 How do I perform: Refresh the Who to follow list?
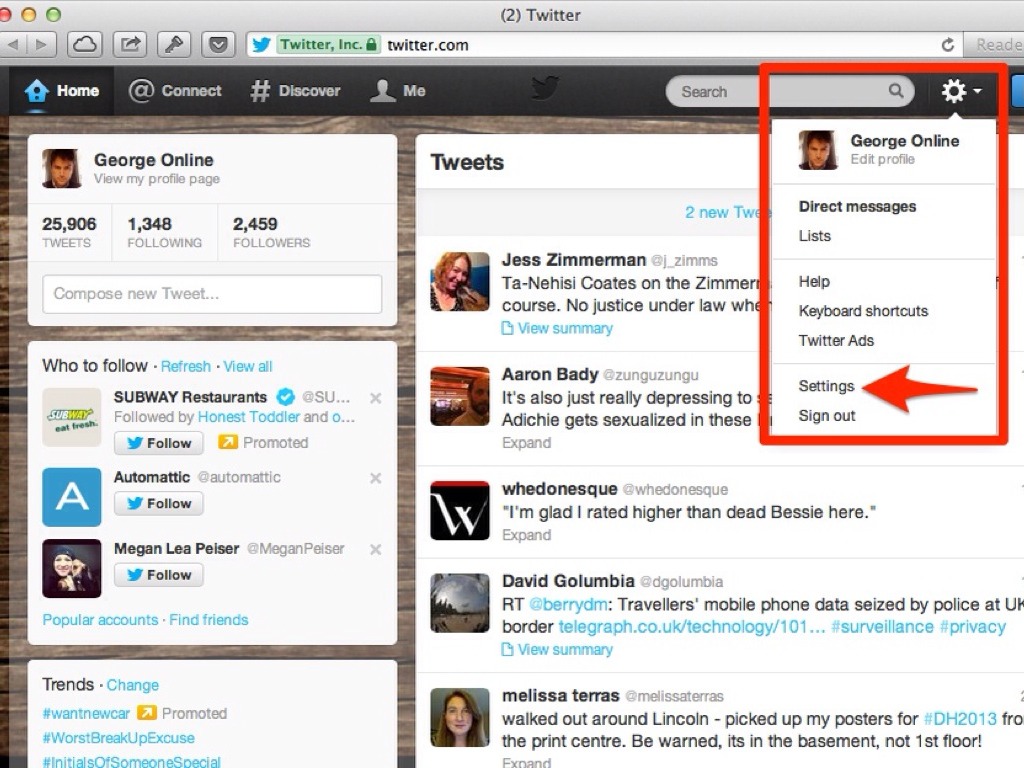186,366
